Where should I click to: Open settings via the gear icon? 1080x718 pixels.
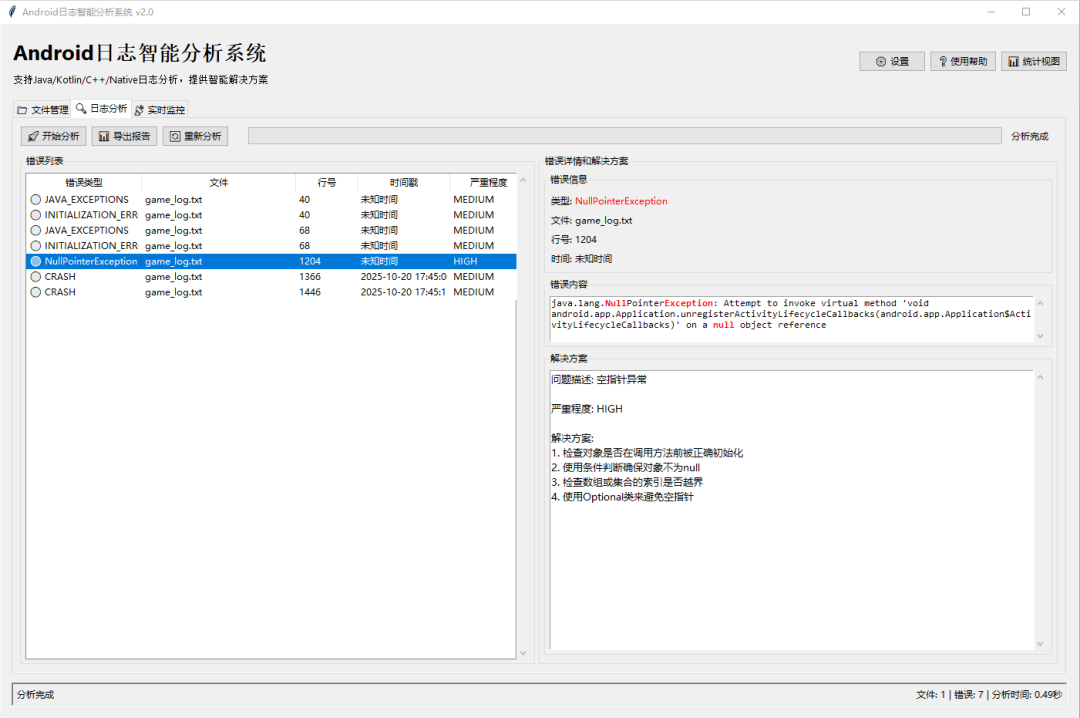click(x=880, y=61)
